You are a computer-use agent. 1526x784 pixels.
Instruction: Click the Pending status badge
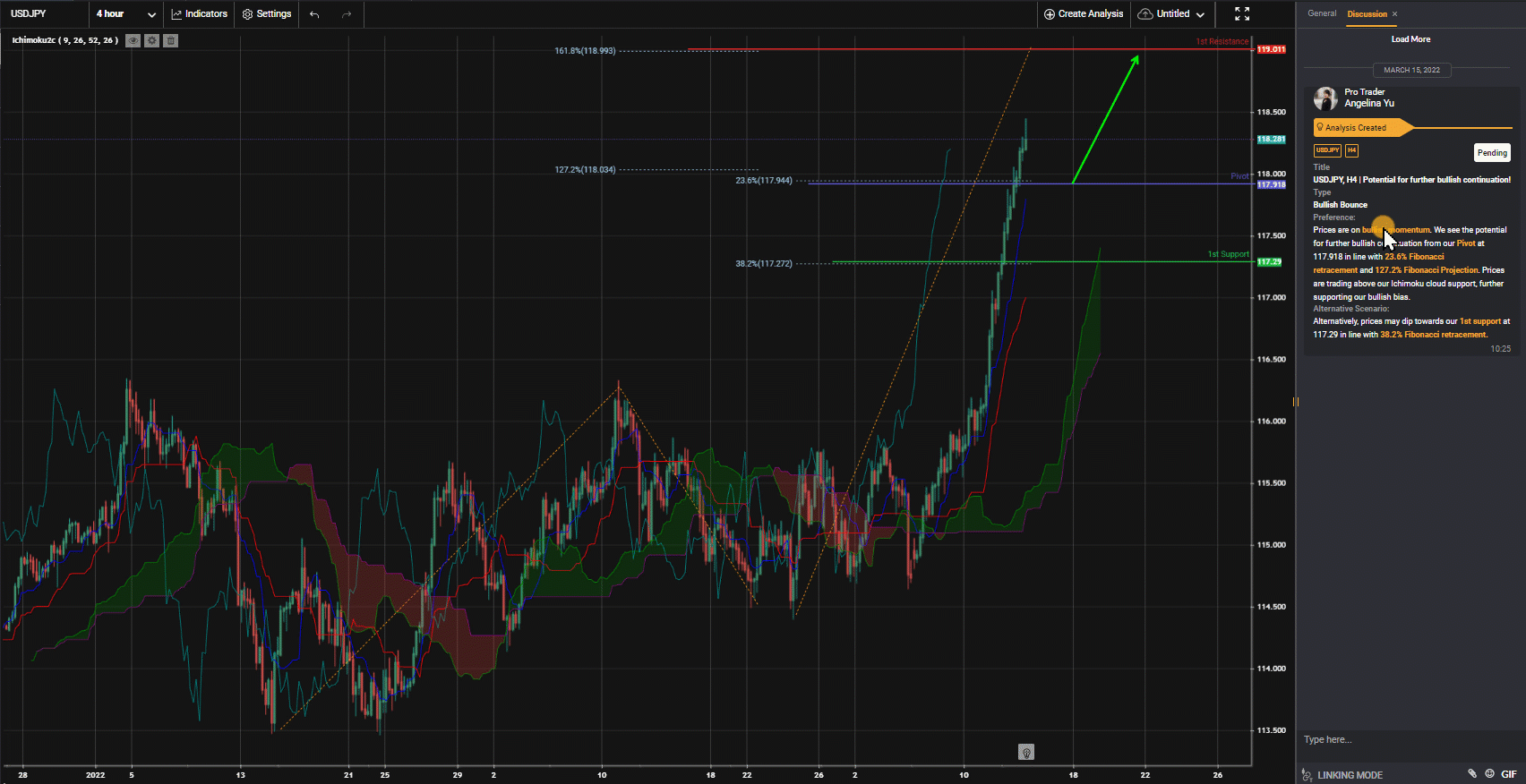1492,153
